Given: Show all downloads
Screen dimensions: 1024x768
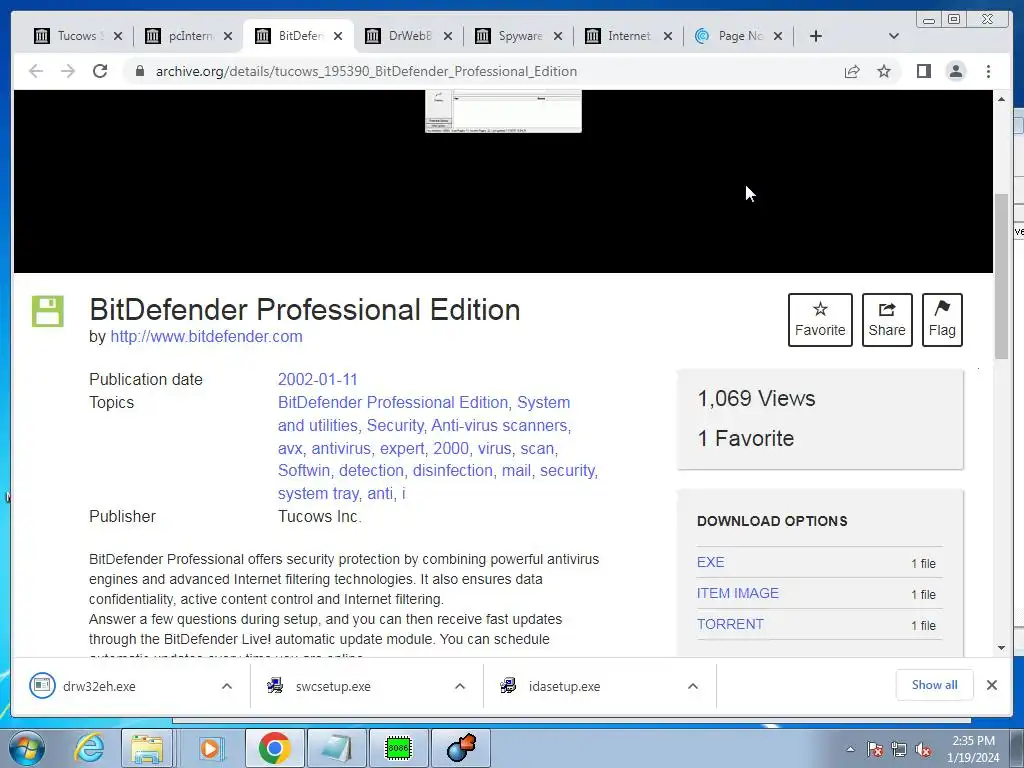Looking at the screenshot, I should coord(935,684).
